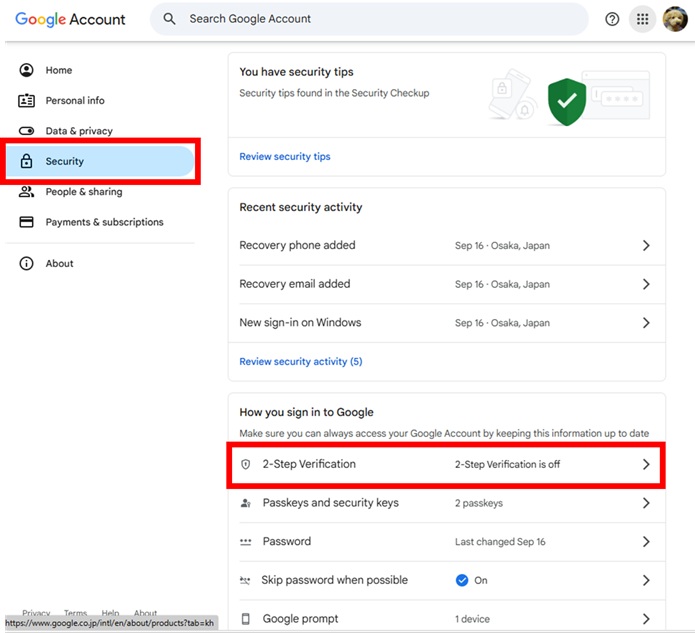Click the help question mark icon

[x=613, y=19]
